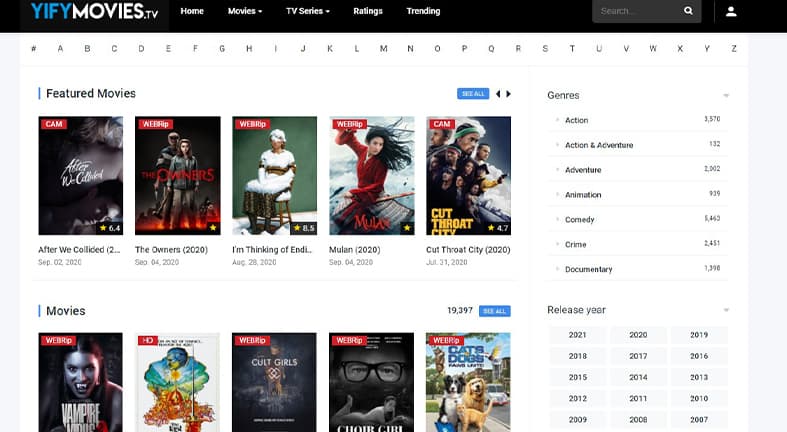Click The Owners (2020) title link

pos(171,250)
